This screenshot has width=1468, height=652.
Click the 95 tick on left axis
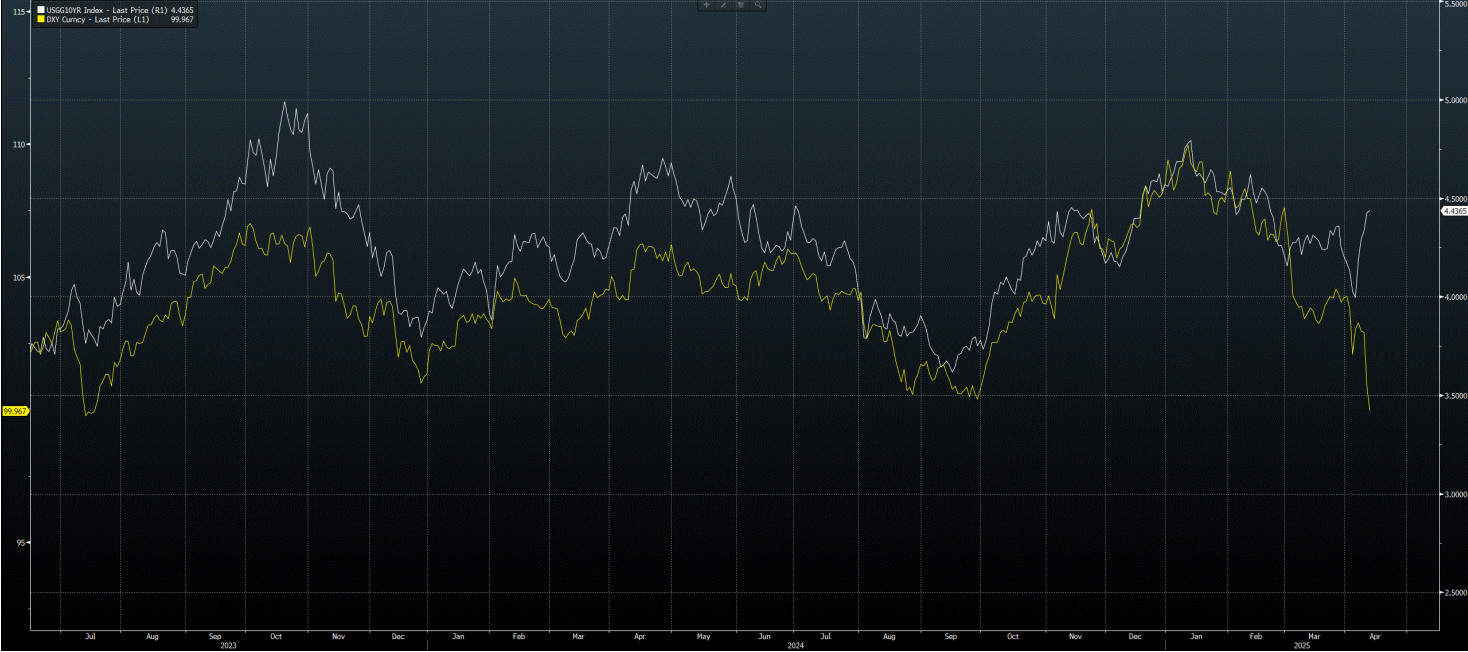[x=20, y=543]
